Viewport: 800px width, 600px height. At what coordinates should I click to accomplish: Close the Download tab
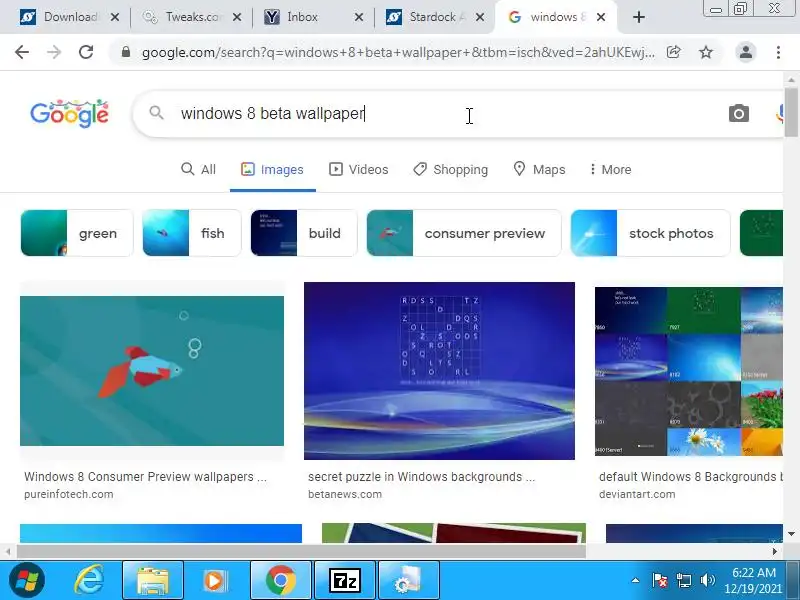115,17
